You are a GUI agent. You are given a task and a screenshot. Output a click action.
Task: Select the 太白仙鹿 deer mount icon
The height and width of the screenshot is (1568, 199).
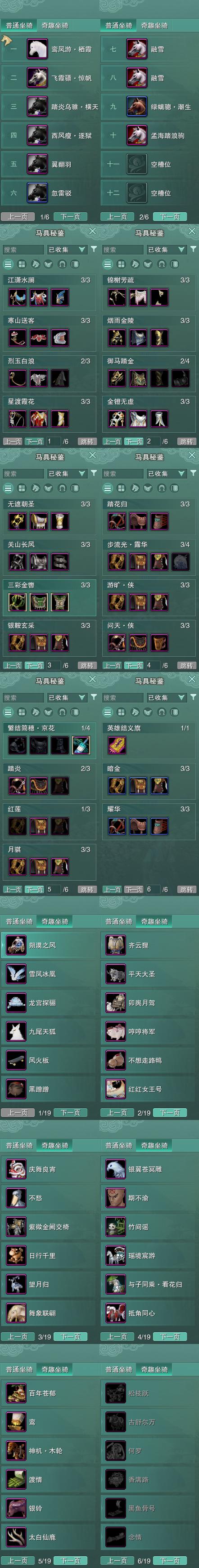(x=16, y=1537)
